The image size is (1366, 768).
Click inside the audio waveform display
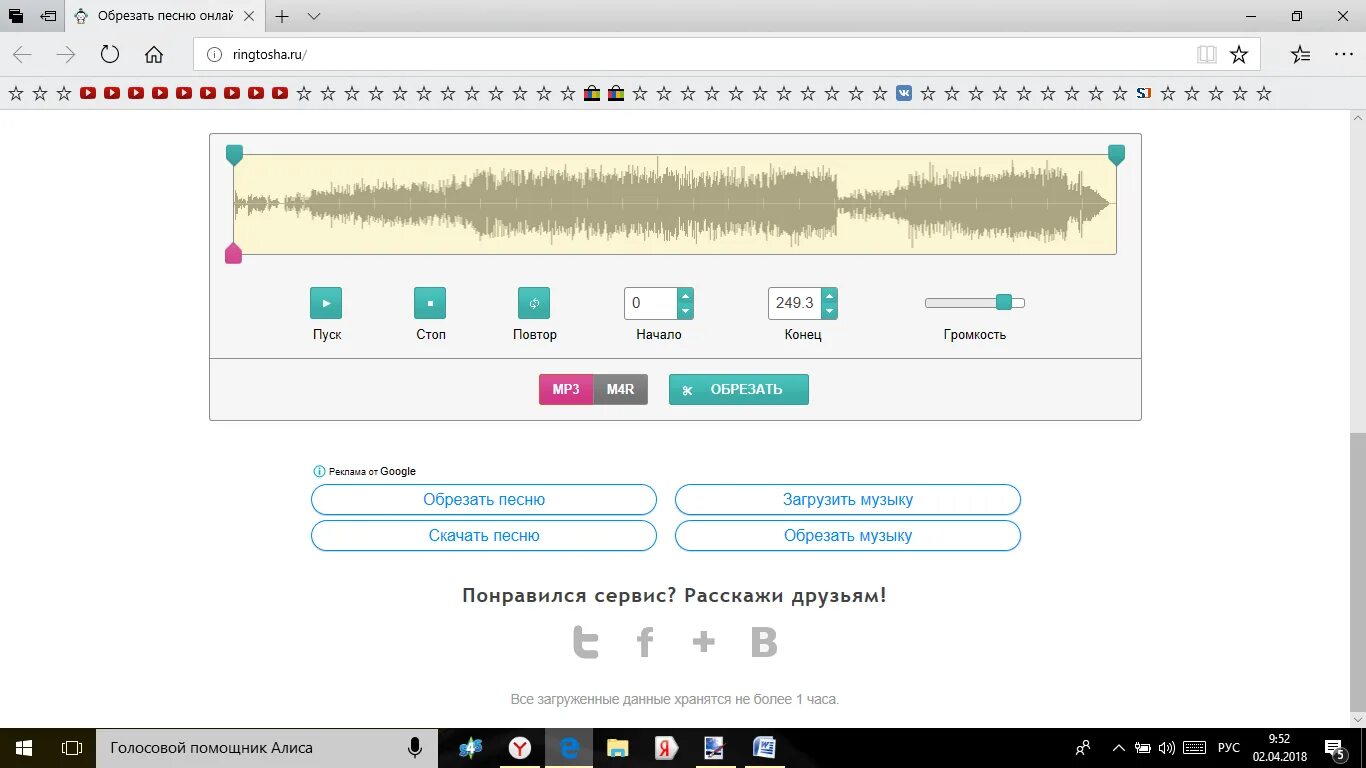pyautogui.click(x=675, y=204)
